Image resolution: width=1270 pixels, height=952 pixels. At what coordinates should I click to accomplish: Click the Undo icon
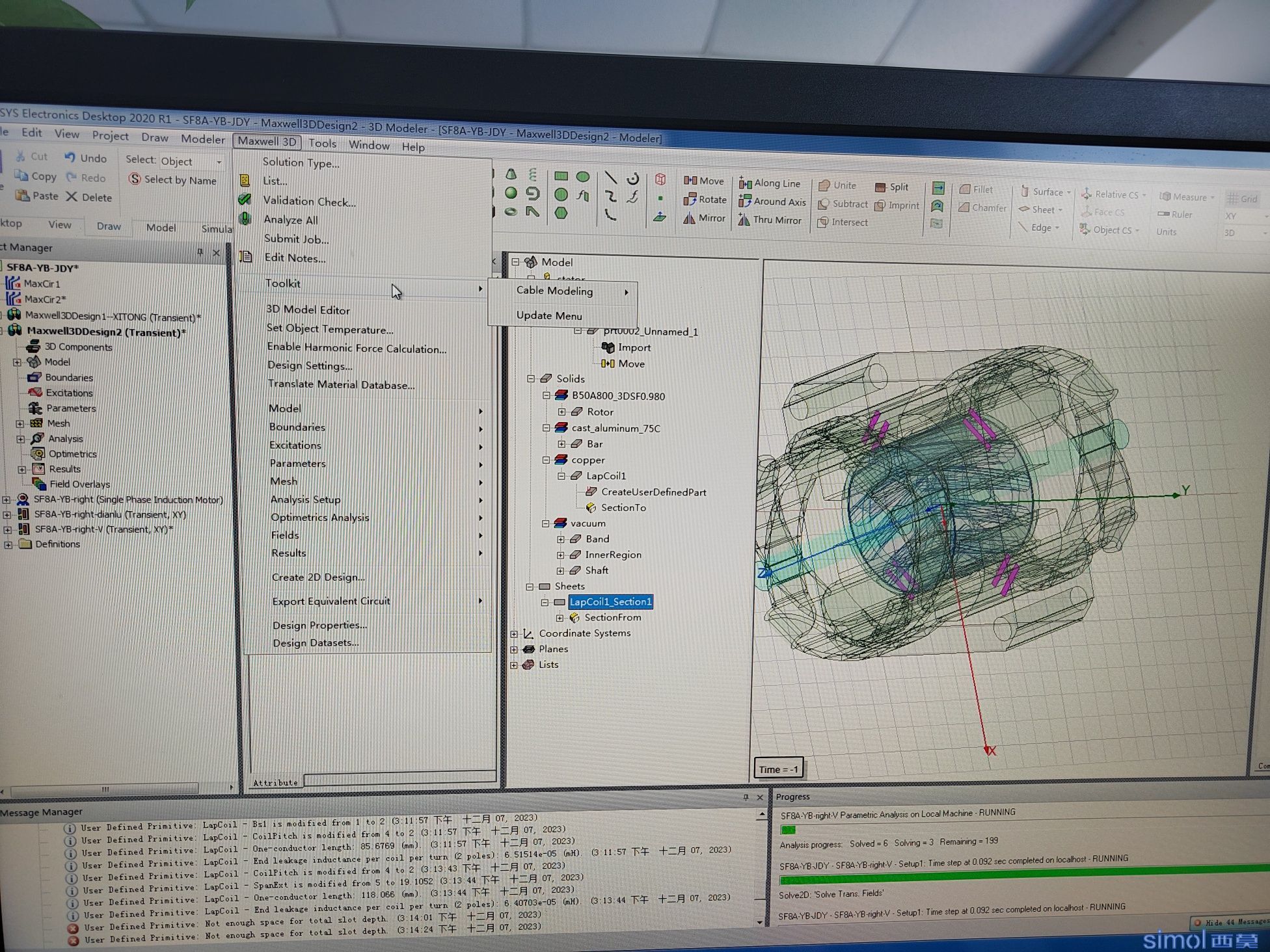pos(70,157)
